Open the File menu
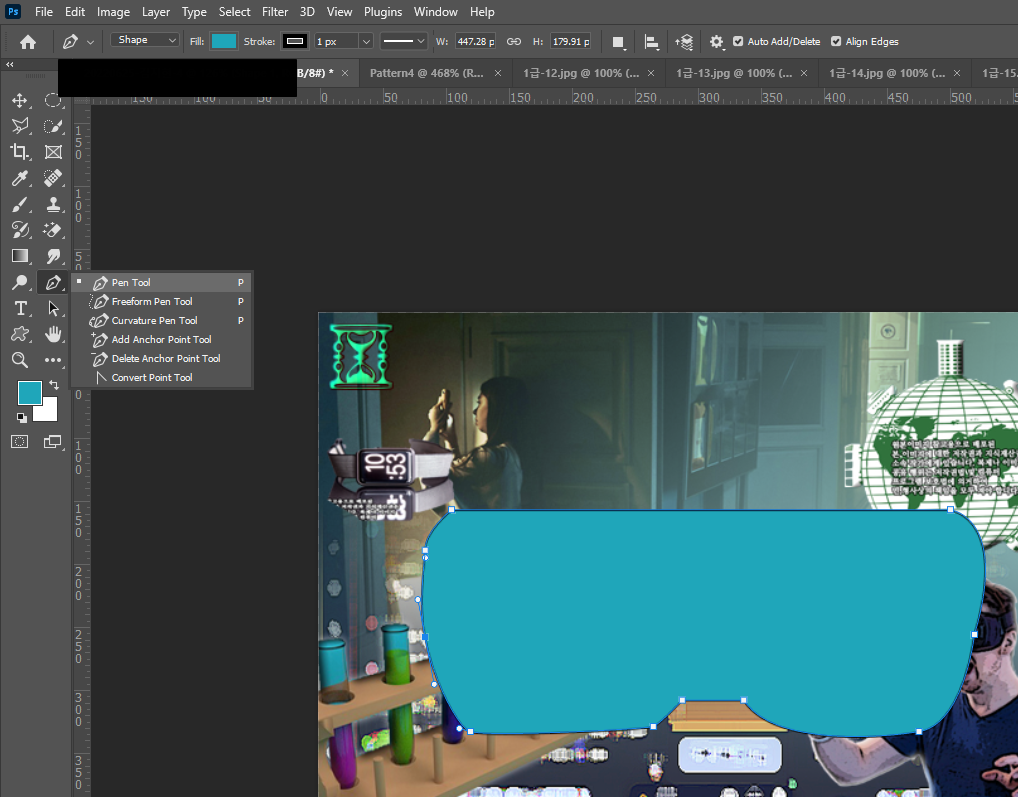 (44, 12)
